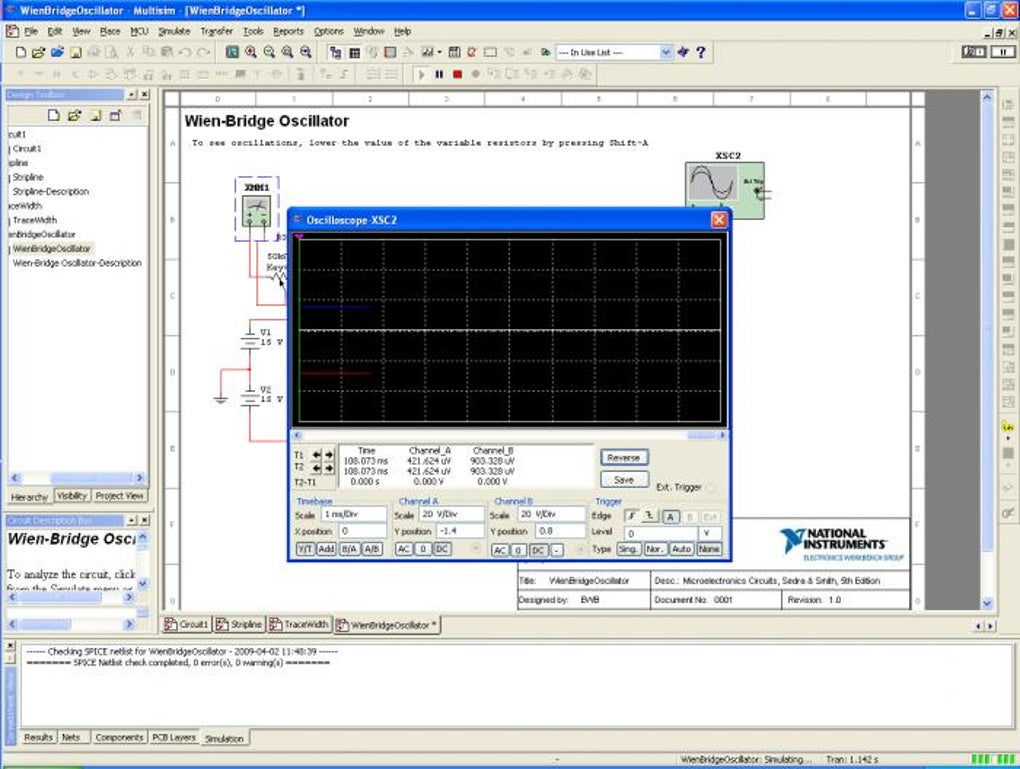
Task: Toggle the Ext. Trigger radio button
Action: [711, 488]
